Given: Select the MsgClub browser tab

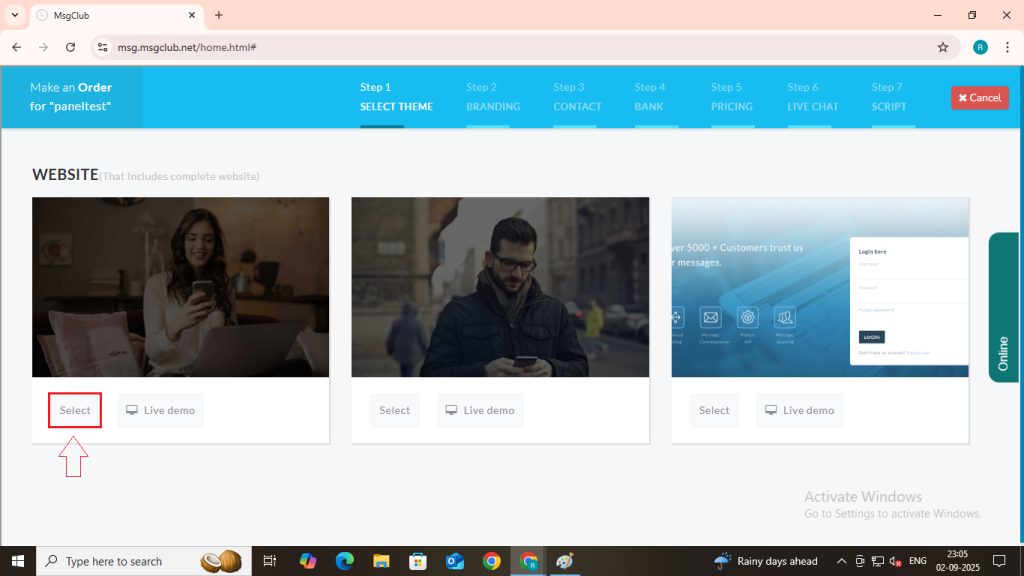Looking at the screenshot, I should coord(118,16).
